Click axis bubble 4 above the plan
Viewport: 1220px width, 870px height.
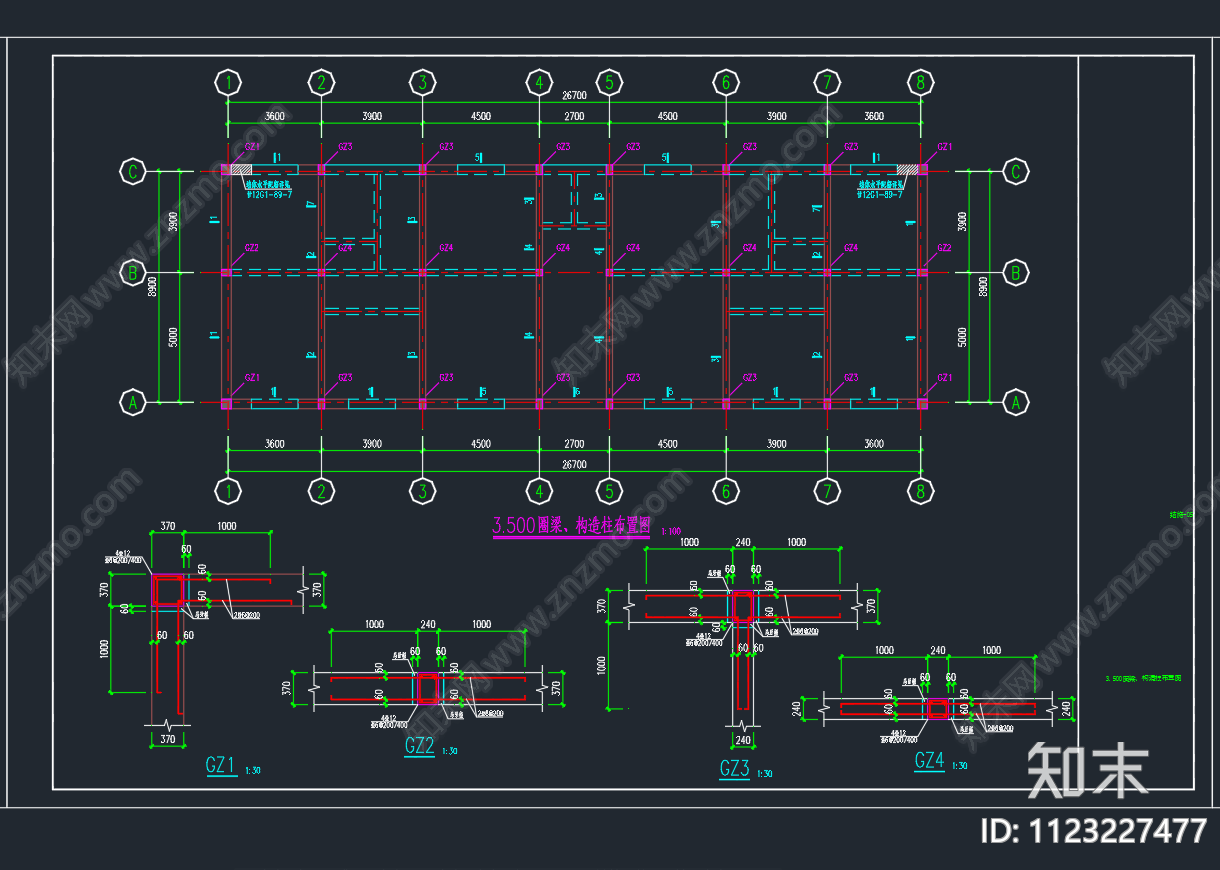[539, 82]
